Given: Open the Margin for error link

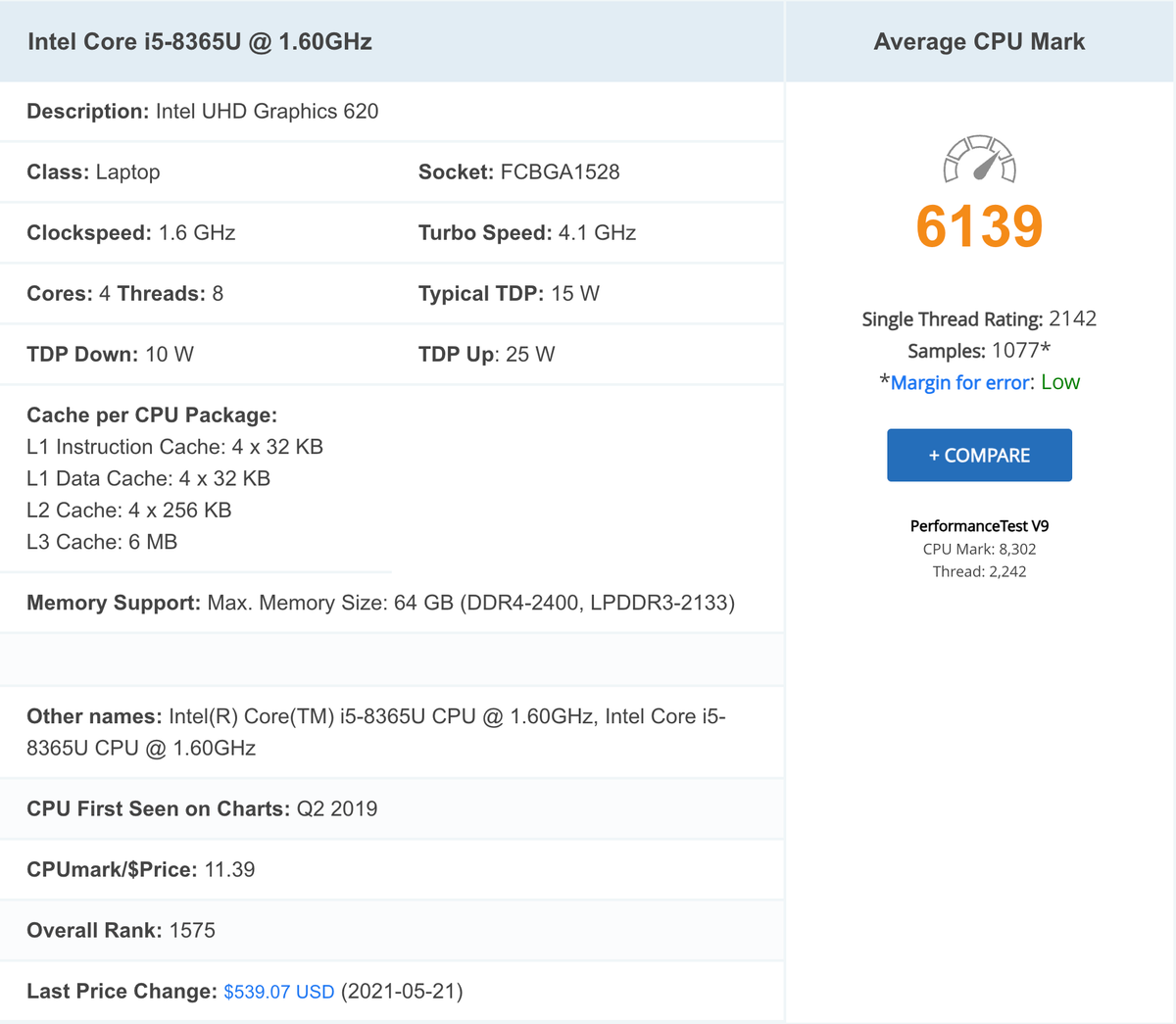Looking at the screenshot, I should 959,383.
